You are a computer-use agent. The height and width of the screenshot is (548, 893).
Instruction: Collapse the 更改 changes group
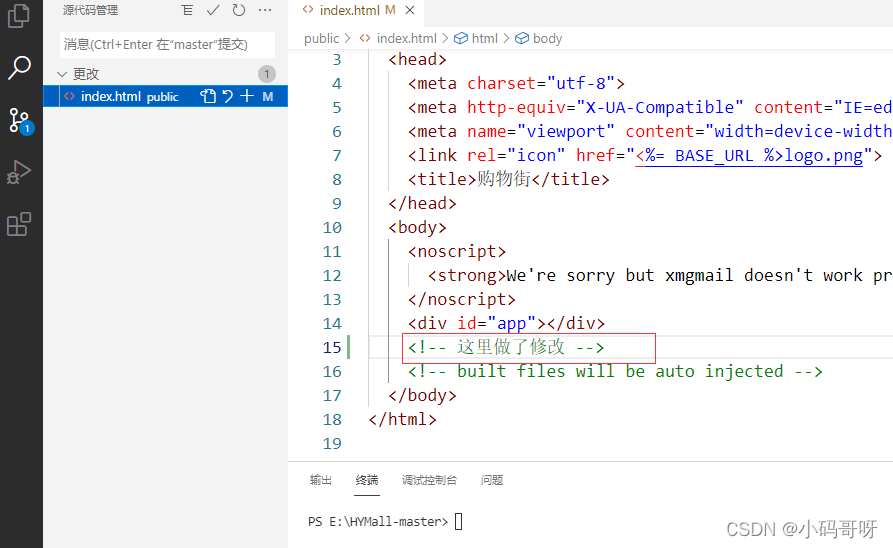62,74
